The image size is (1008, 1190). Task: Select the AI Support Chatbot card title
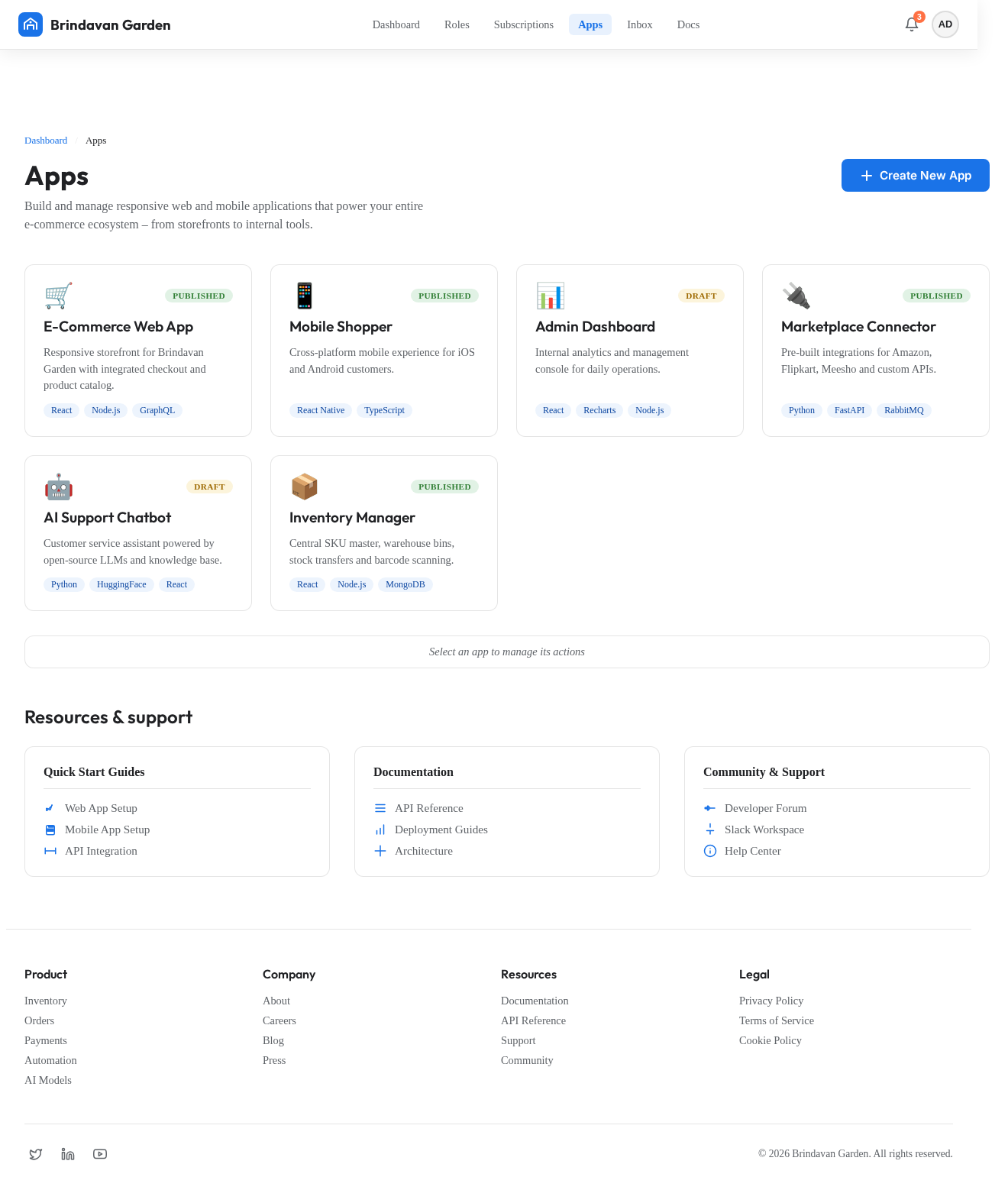click(x=107, y=518)
